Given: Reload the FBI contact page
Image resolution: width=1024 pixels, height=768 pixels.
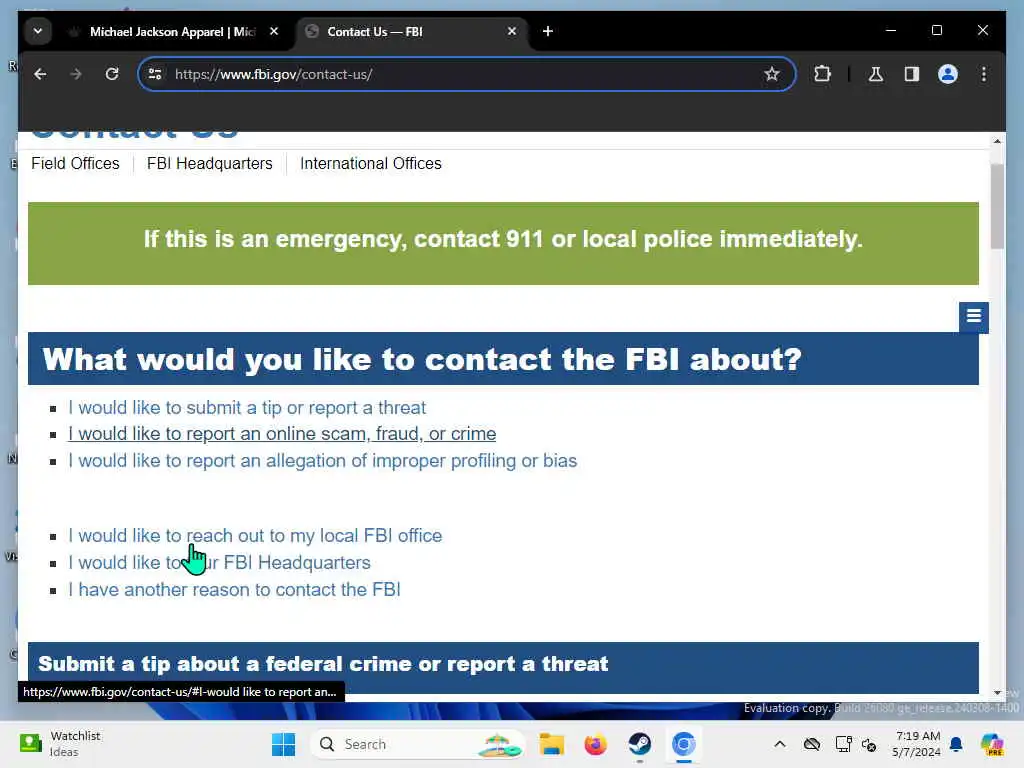Looking at the screenshot, I should click(x=112, y=74).
